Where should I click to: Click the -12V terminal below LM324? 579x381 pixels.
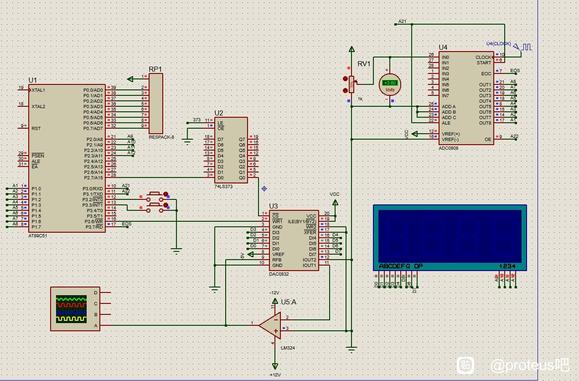(x=275, y=366)
